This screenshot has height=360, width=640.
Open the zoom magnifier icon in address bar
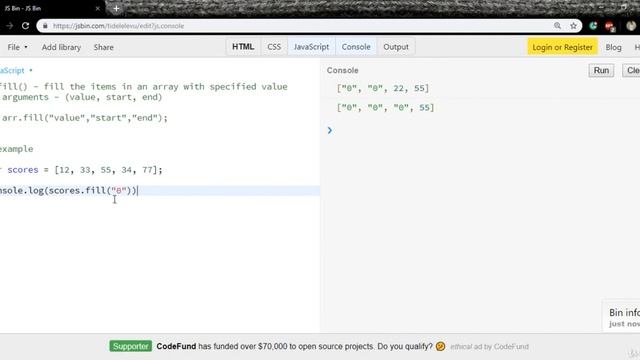tap(557, 26)
